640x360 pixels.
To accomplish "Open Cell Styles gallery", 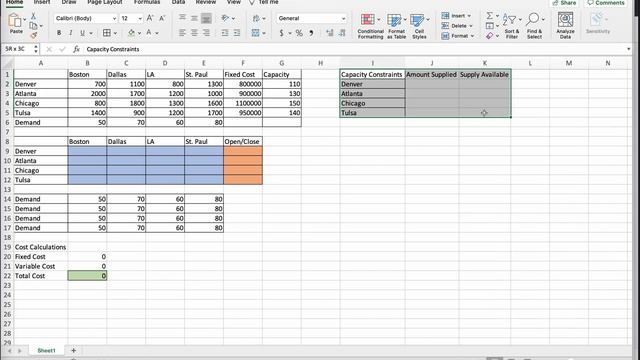I will 419,26.
